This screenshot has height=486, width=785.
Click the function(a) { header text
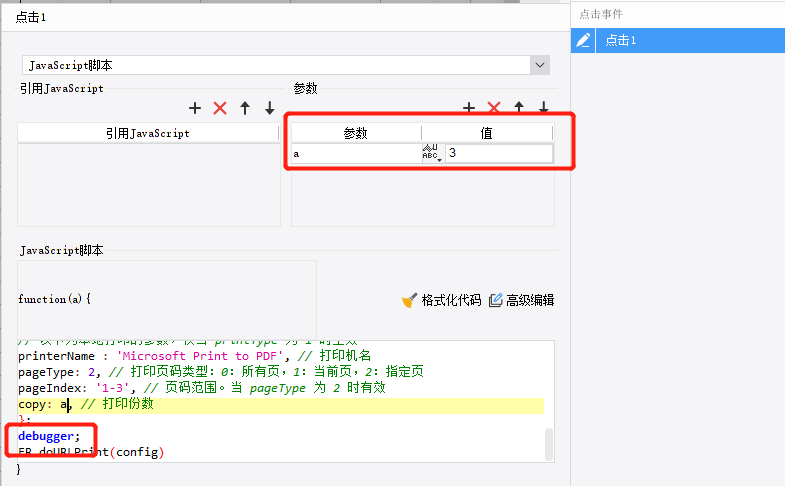pyautogui.click(x=54, y=299)
